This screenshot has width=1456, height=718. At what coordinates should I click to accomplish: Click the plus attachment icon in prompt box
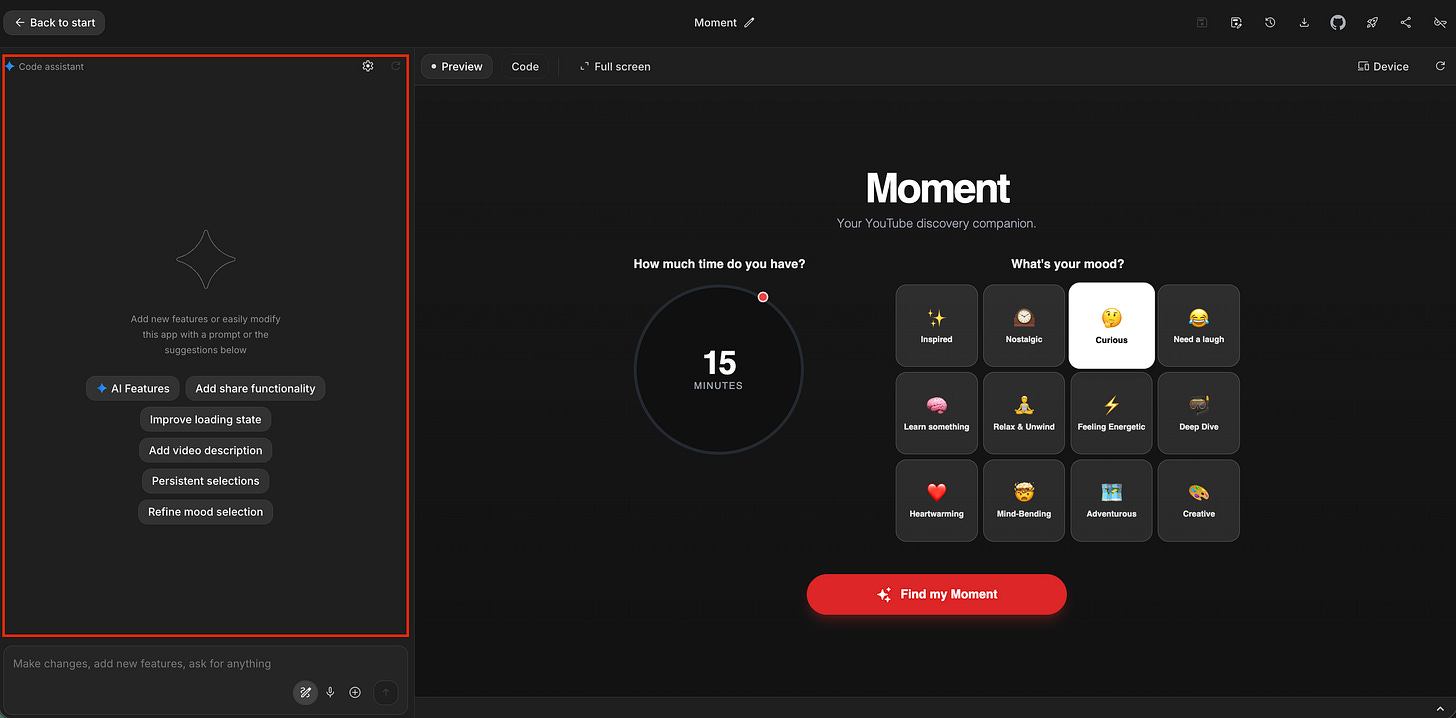click(x=355, y=692)
